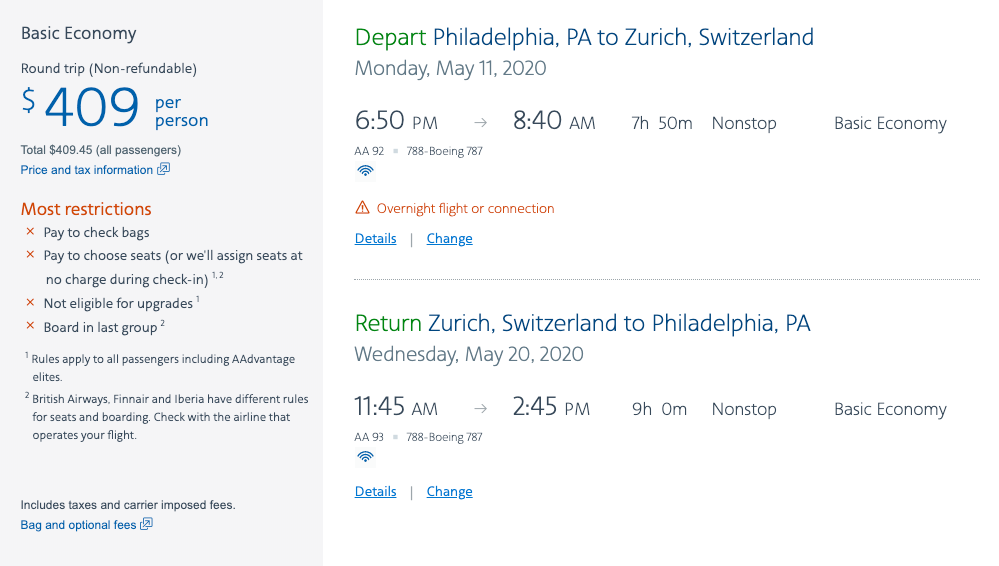View Details for the return flight
999x566 pixels.
pyautogui.click(x=375, y=492)
